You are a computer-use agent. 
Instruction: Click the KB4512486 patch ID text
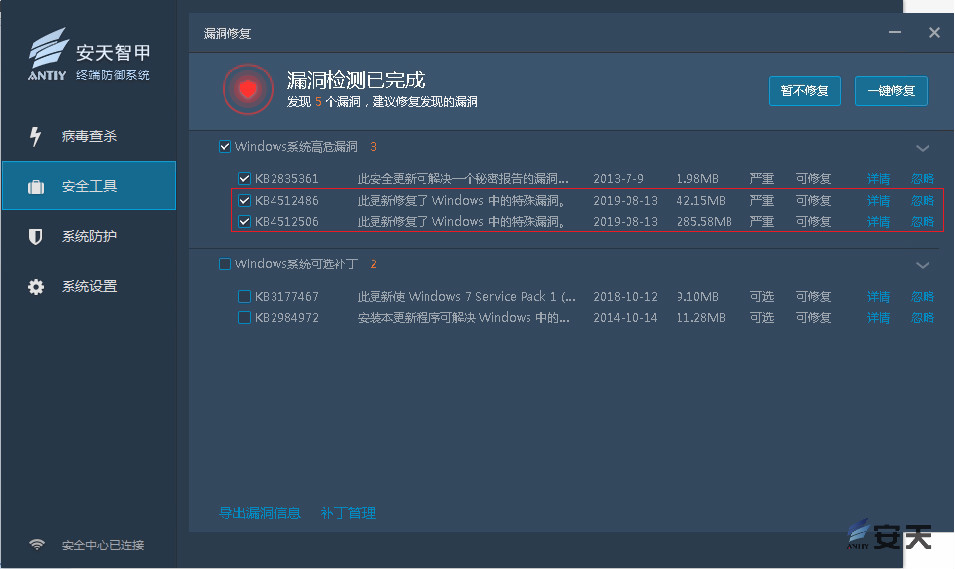(x=286, y=200)
